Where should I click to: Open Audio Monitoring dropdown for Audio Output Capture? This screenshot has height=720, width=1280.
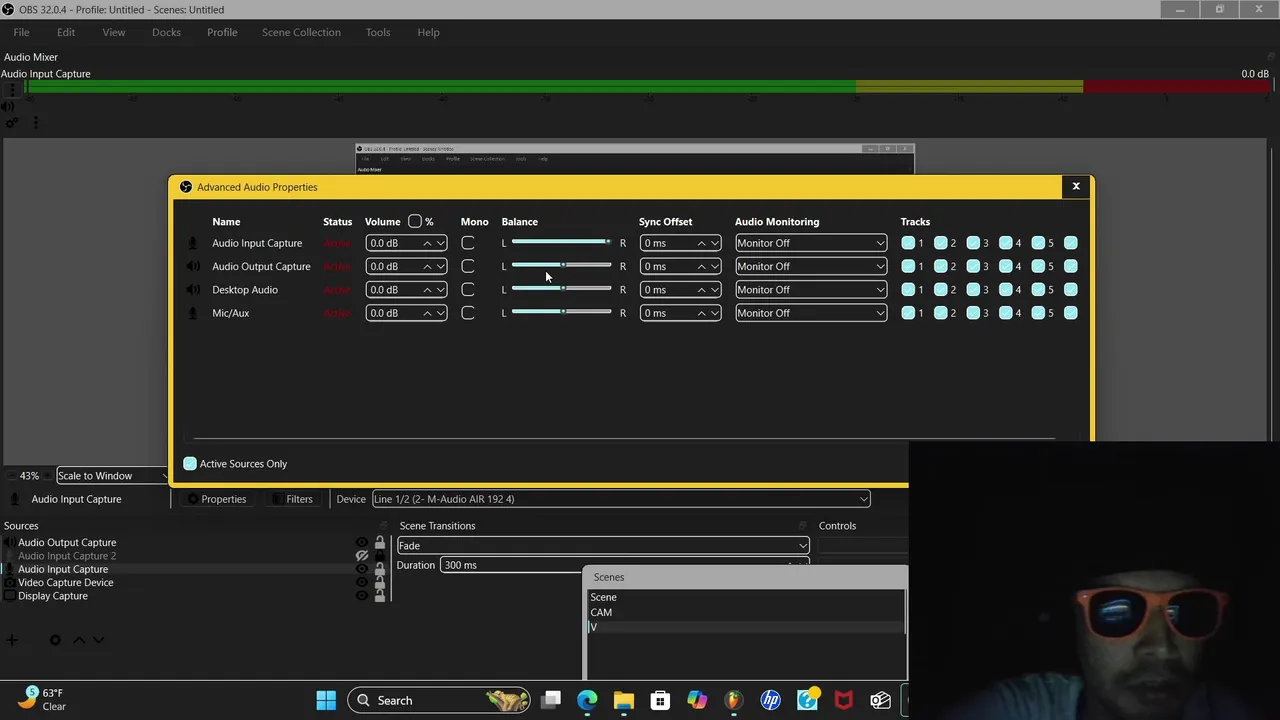pos(811,267)
